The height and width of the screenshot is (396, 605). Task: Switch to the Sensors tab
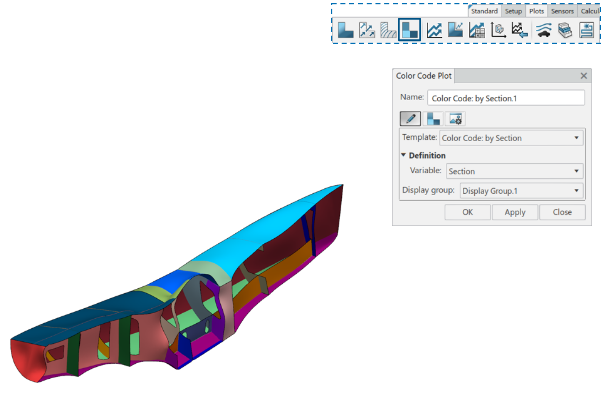tap(562, 11)
